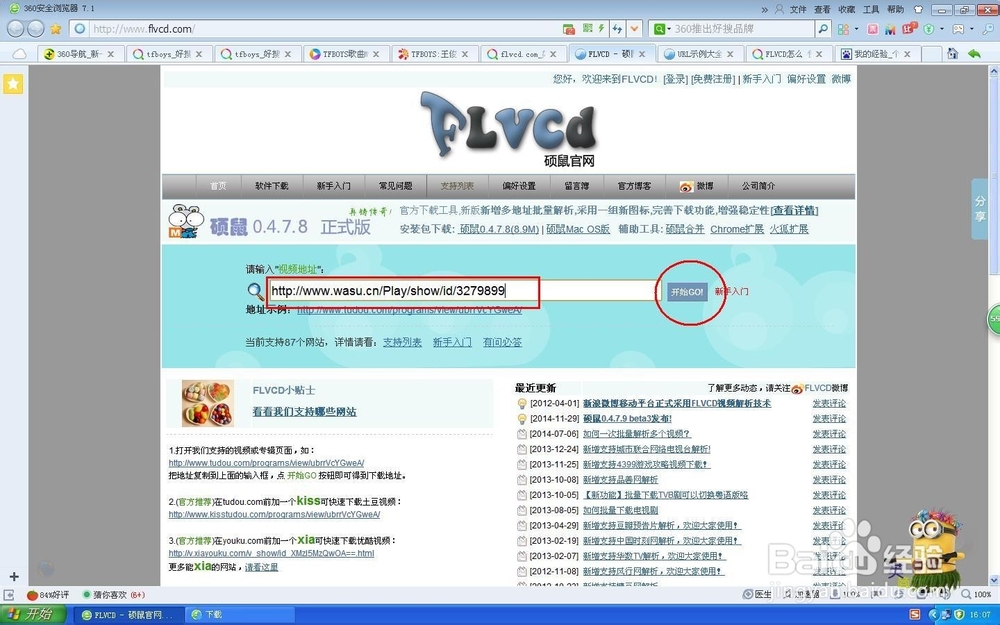Click the 分享 share tab on right edge
1000x625 pixels.
click(980, 209)
